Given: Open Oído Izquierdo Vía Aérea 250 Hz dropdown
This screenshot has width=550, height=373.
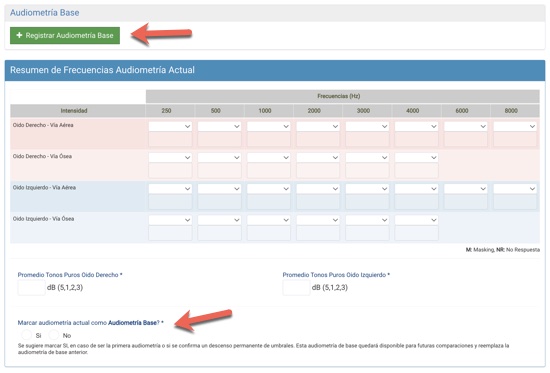Looking at the screenshot, I should [170, 189].
